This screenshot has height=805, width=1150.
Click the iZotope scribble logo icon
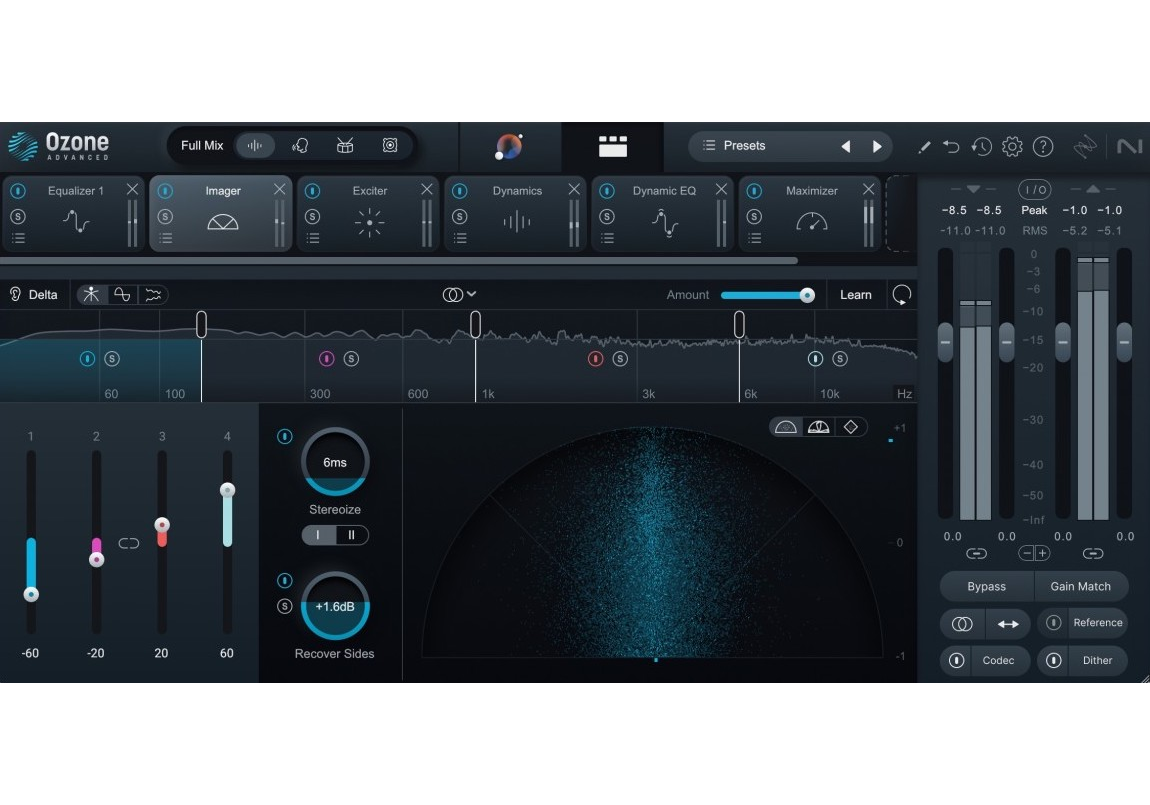[1085, 147]
